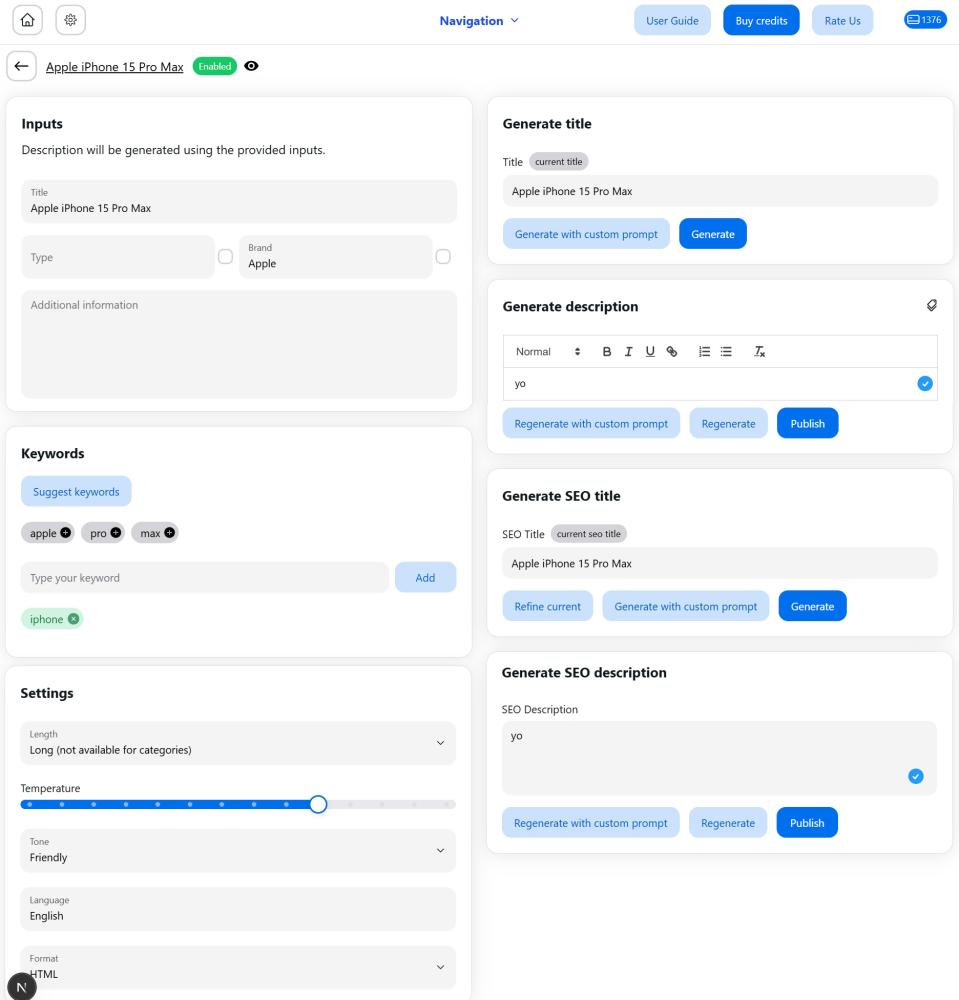Open settings gear icon in header

71,20
